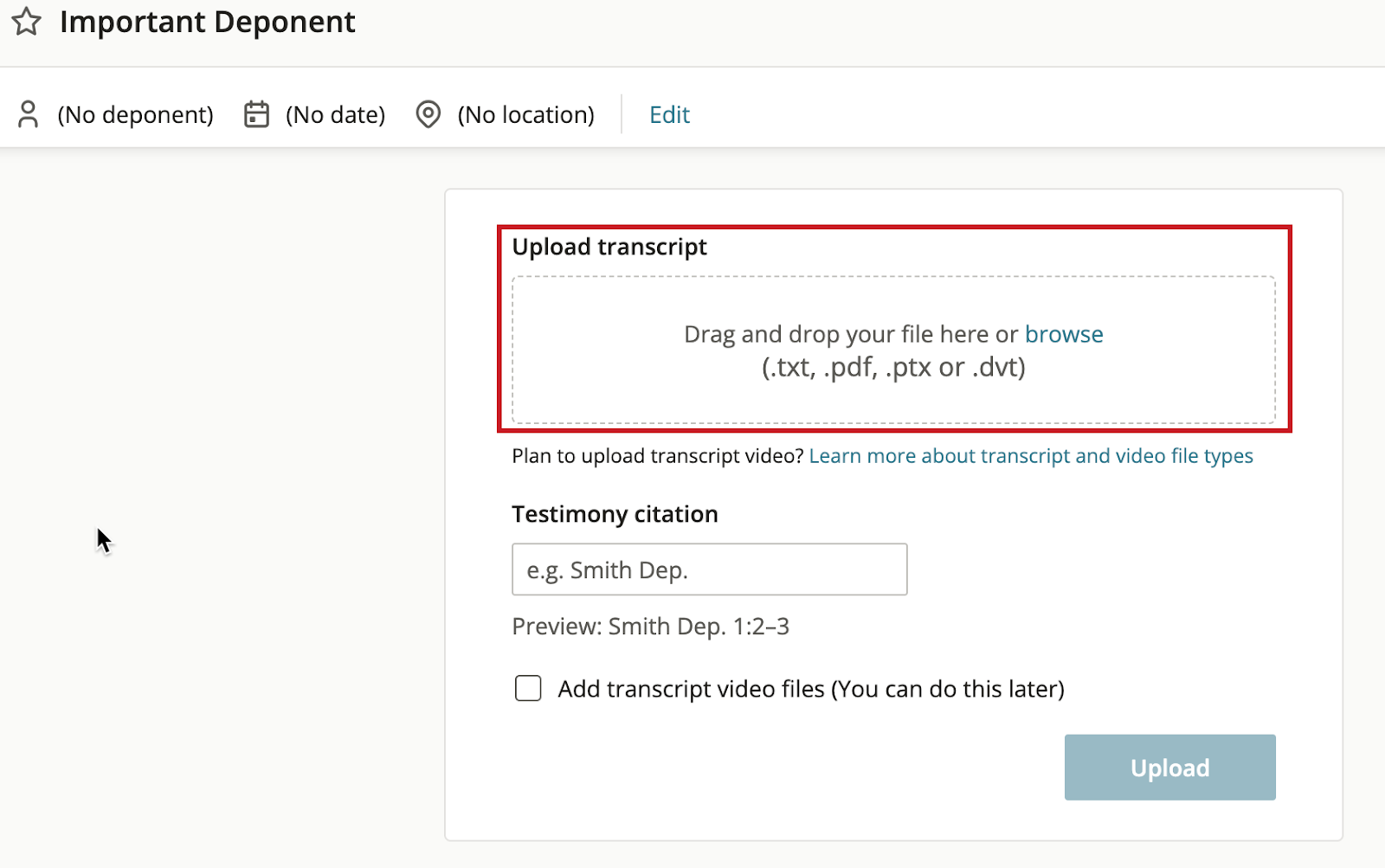
Task: Click the Preview citation text
Action: [650, 627]
